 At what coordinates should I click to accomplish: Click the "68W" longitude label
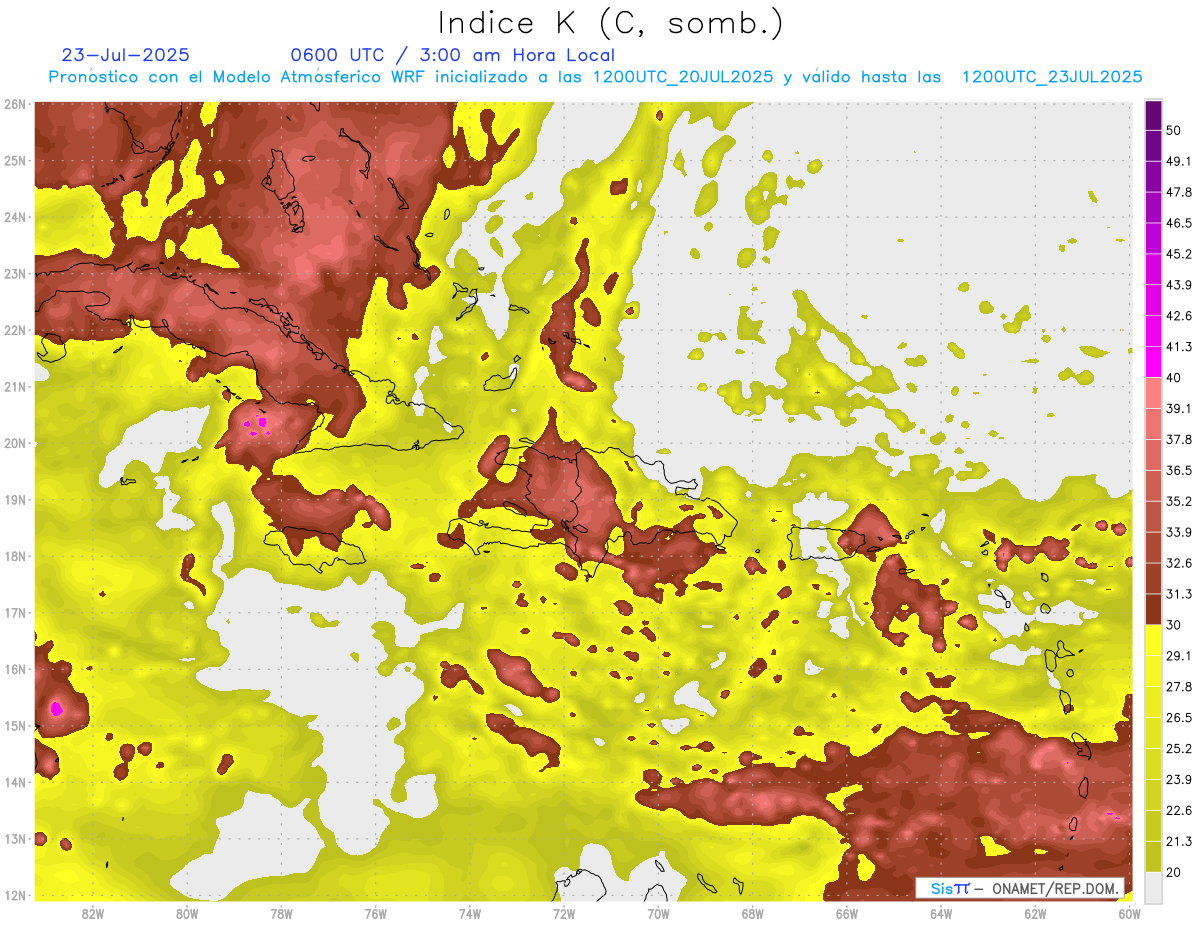(x=753, y=913)
